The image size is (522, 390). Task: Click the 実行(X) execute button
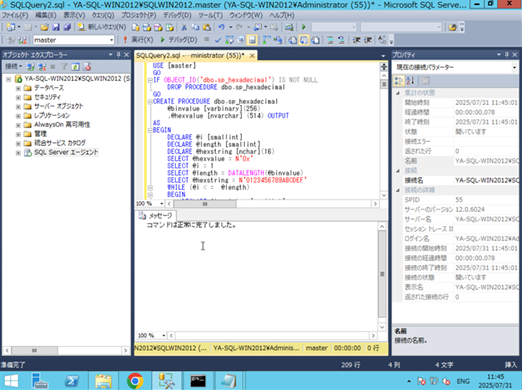tap(138, 40)
